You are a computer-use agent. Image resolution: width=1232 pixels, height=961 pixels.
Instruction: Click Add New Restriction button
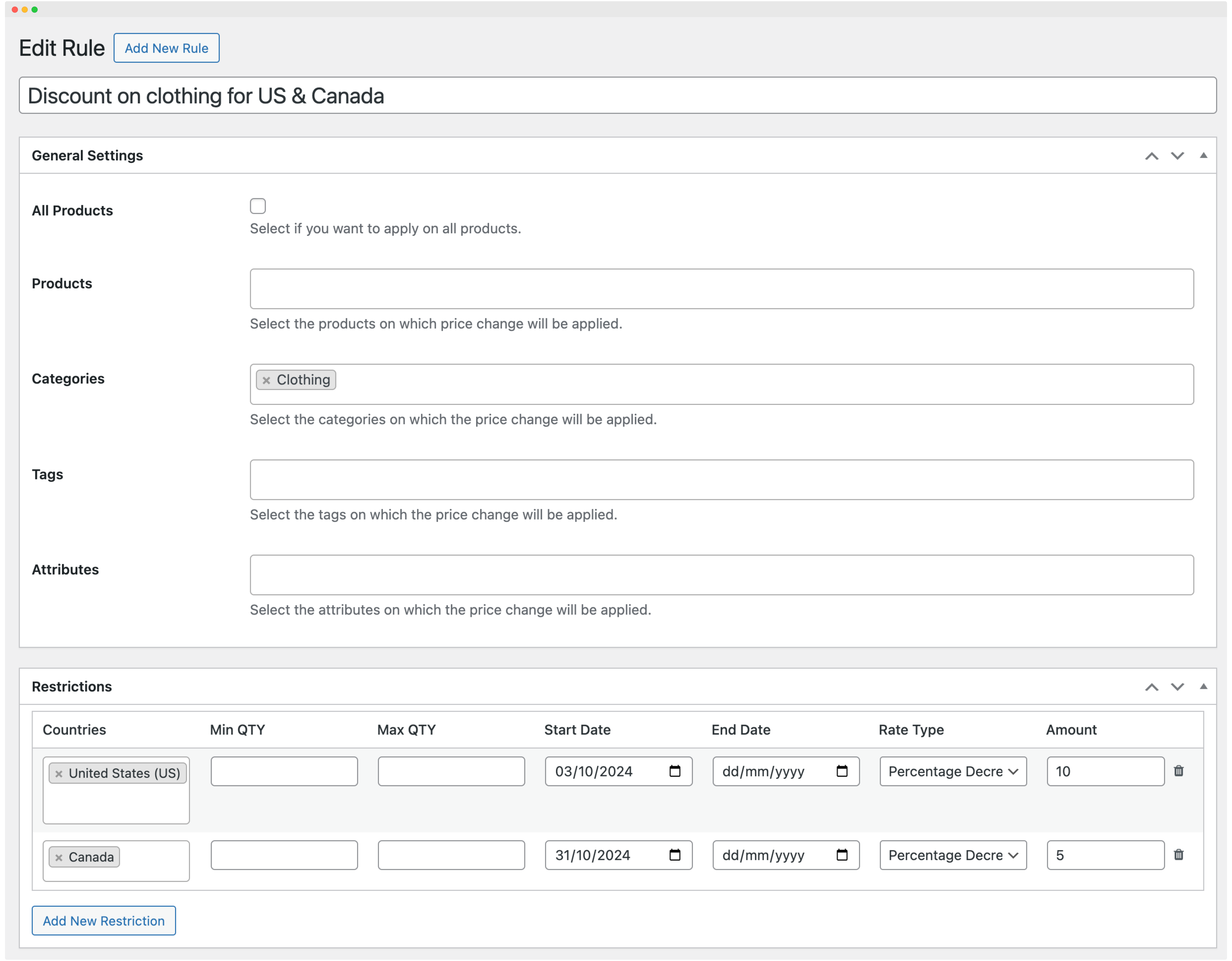point(104,920)
